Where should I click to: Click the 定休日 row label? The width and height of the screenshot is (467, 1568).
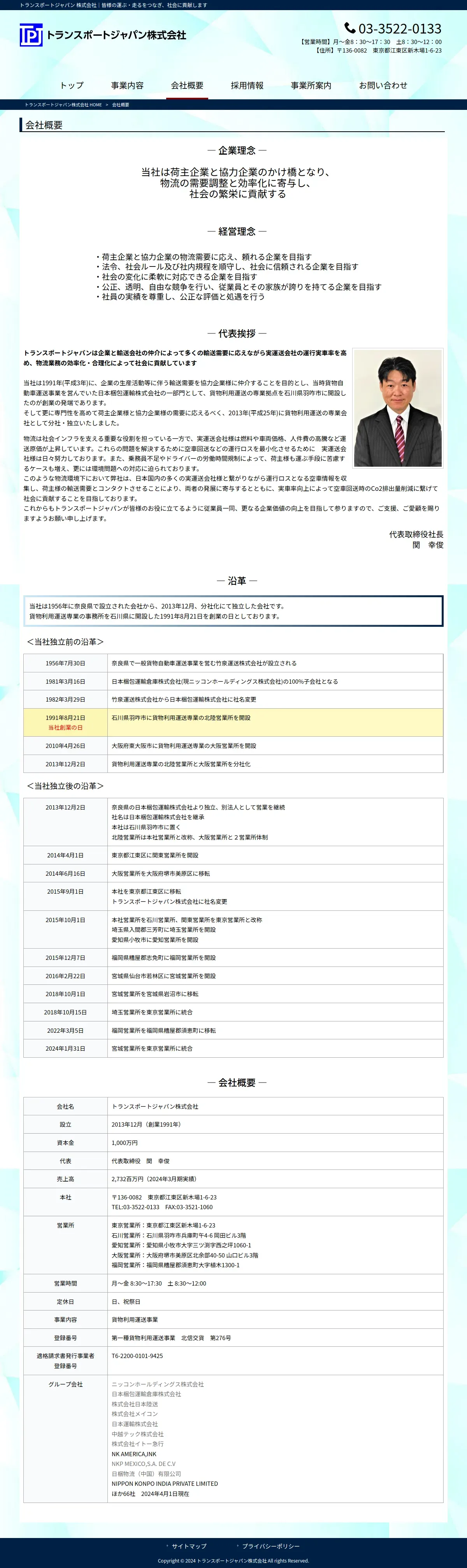tap(65, 1302)
